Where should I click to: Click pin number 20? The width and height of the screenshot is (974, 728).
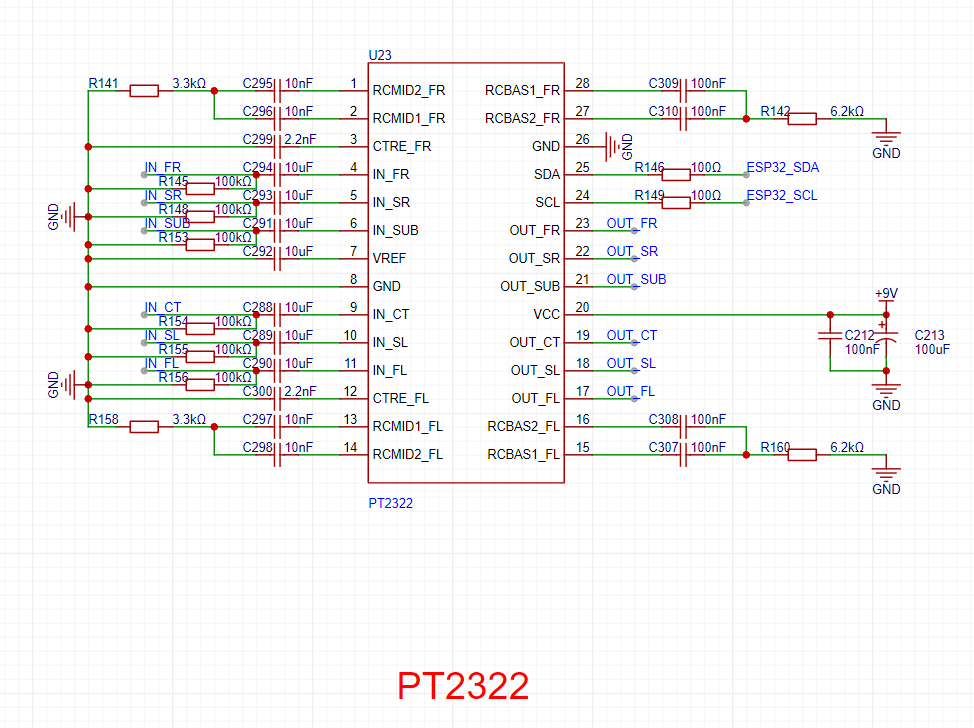click(582, 307)
